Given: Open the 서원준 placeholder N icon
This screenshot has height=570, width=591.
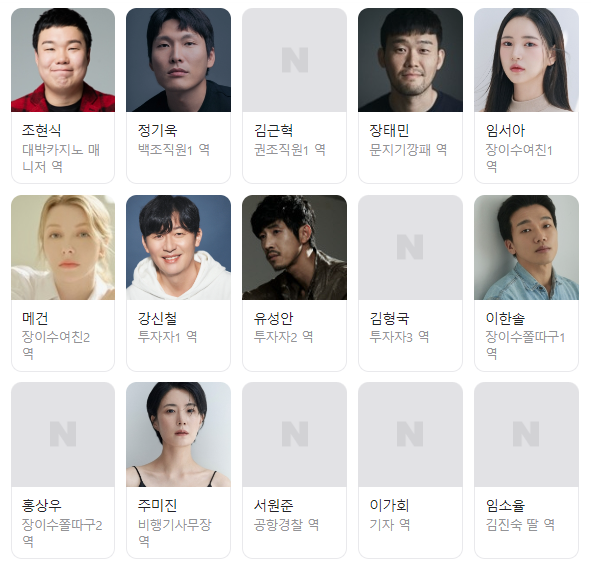Looking at the screenshot, I should coord(295,434).
